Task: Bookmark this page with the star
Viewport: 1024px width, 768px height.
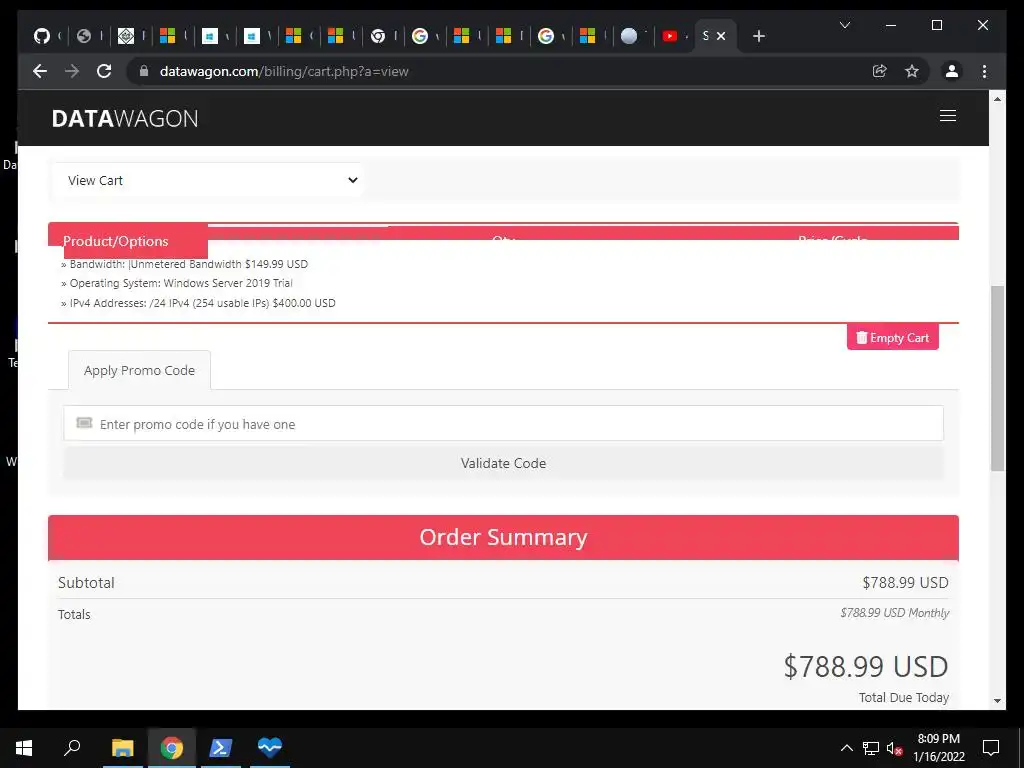Action: coord(912,71)
